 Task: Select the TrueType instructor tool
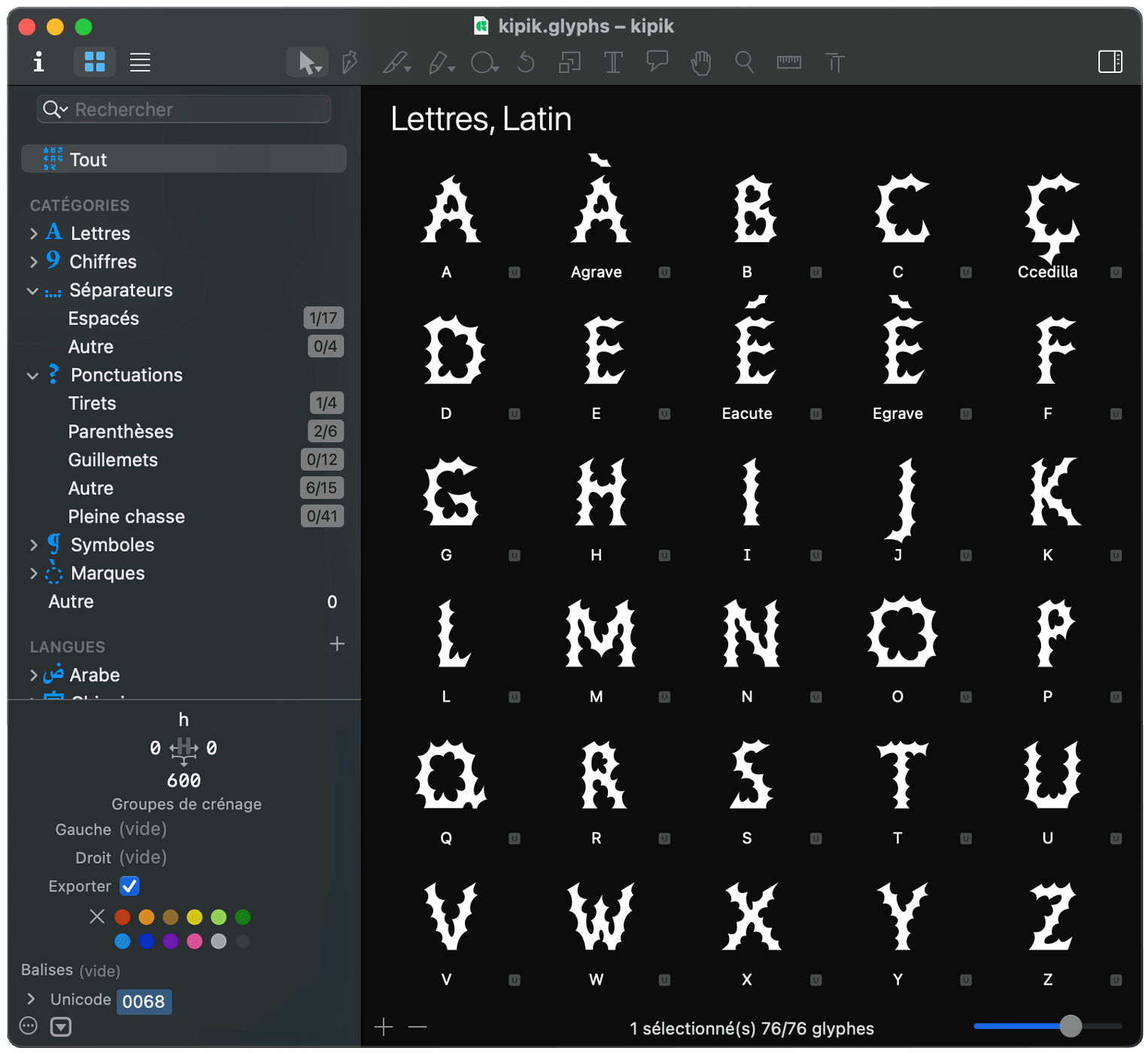834,62
